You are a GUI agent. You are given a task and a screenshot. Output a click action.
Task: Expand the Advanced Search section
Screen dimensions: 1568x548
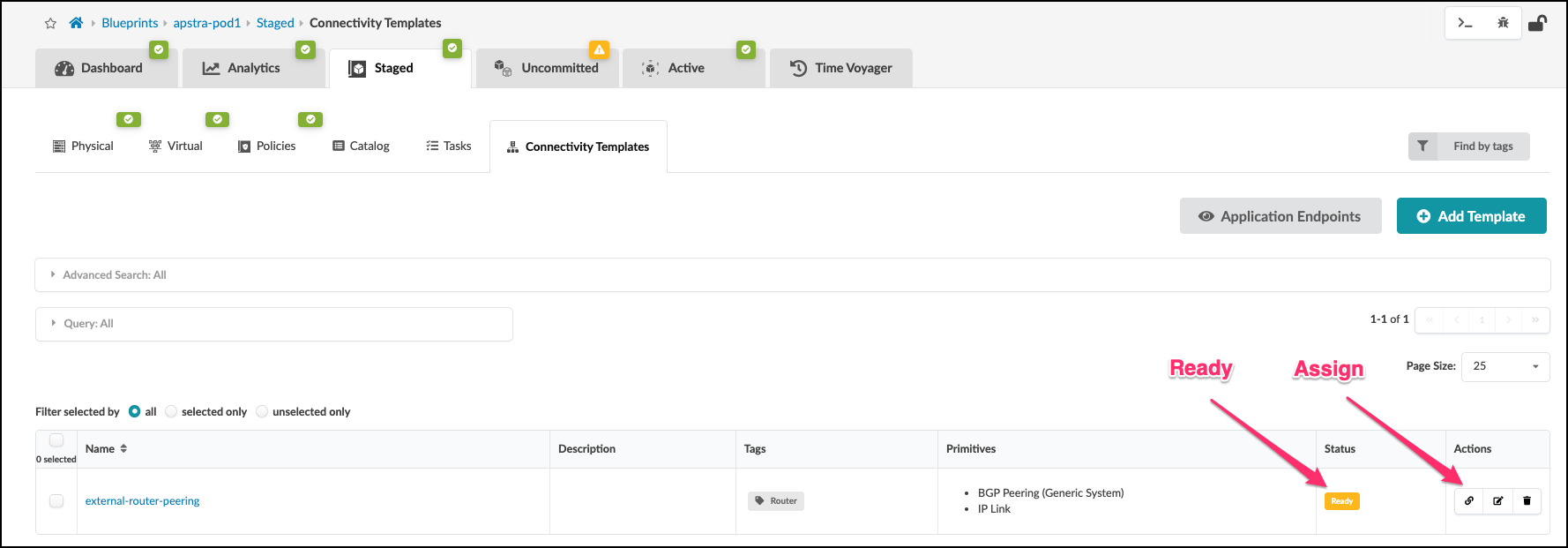109,274
